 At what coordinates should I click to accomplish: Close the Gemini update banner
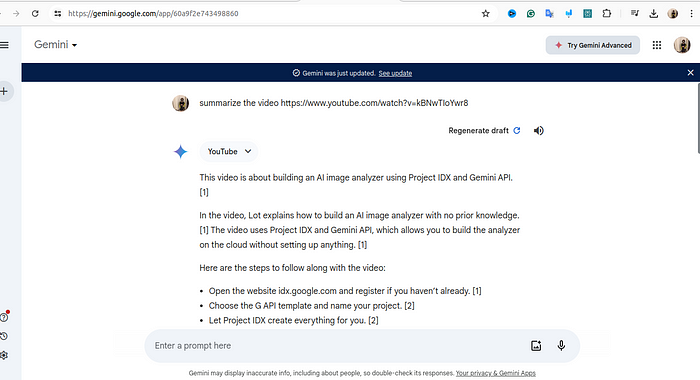(690, 72)
